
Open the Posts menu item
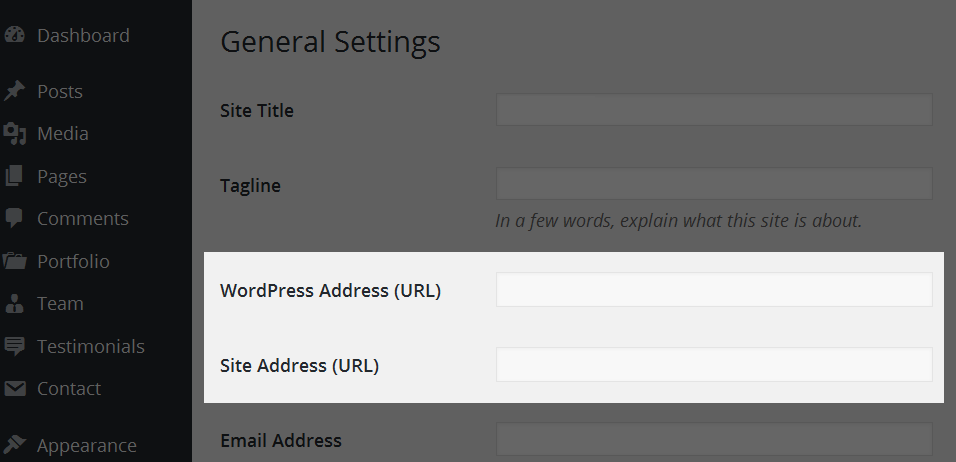point(60,91)
